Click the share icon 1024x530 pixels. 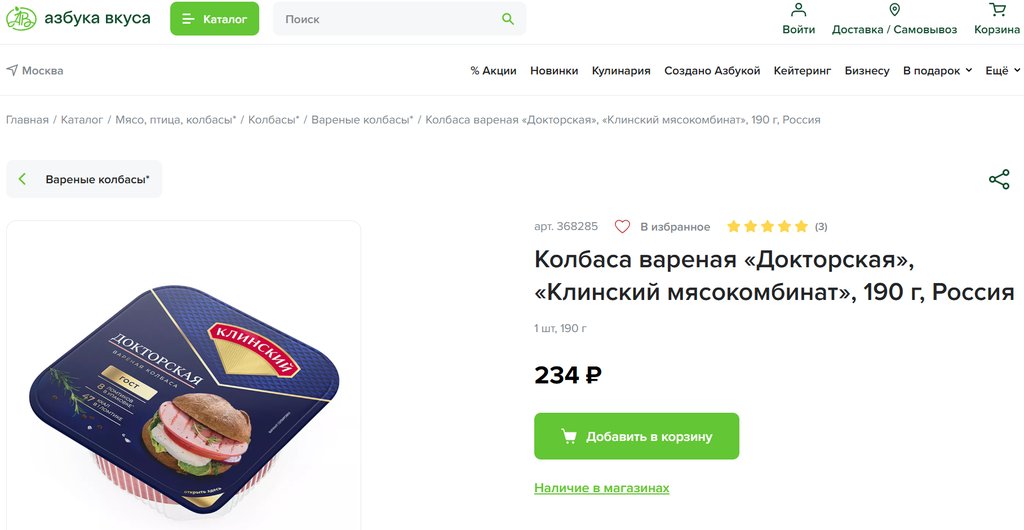tap(999, 179)
